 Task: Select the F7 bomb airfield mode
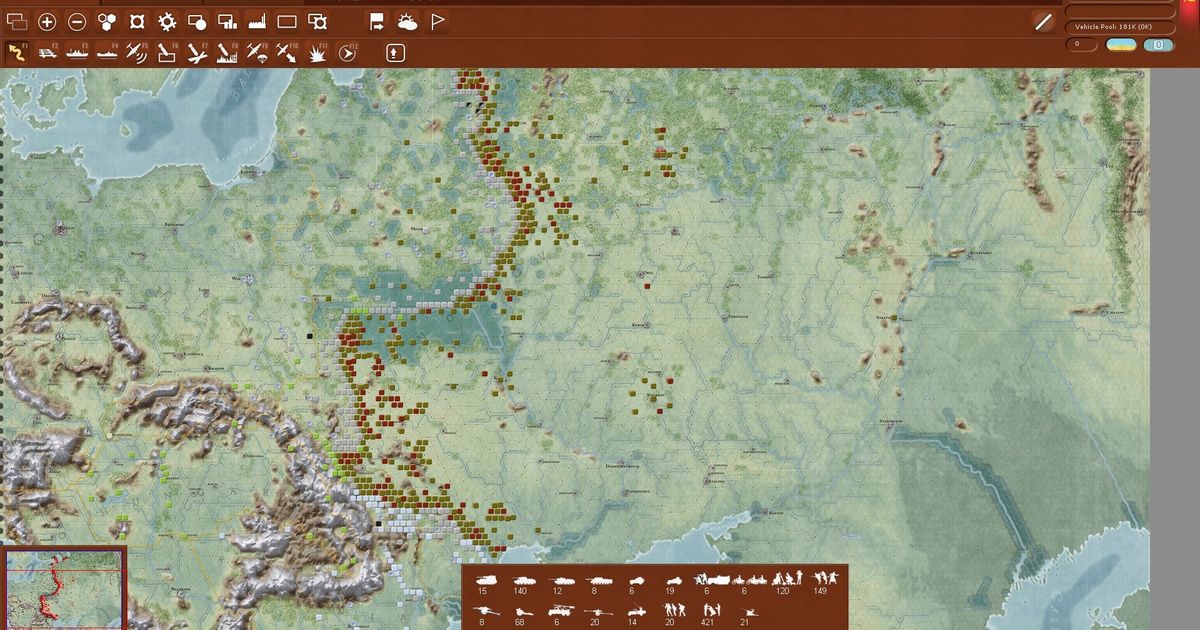pyautogui.click(x=197, y=51)
